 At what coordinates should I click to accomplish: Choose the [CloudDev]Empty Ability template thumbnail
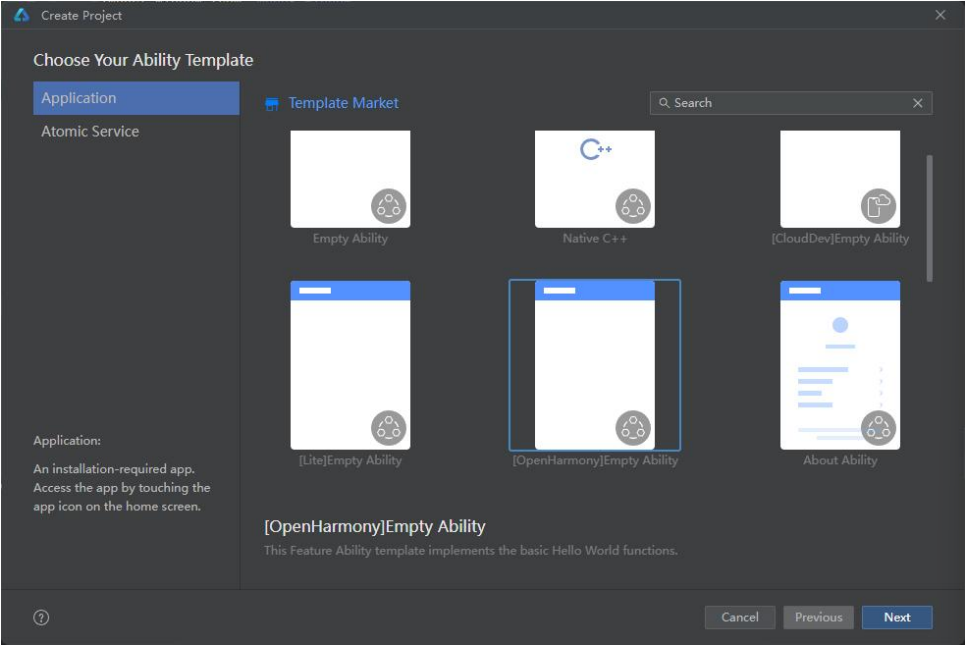tap(840, 179)
